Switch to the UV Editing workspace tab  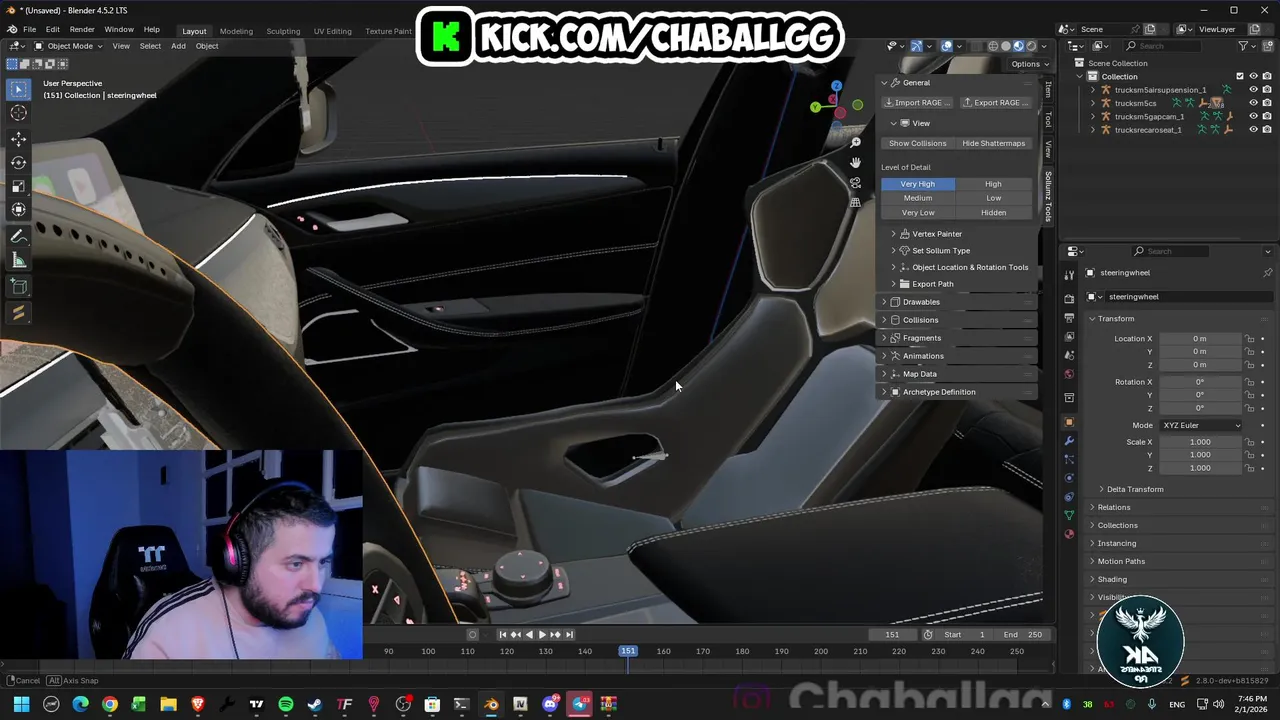(333, 31)
